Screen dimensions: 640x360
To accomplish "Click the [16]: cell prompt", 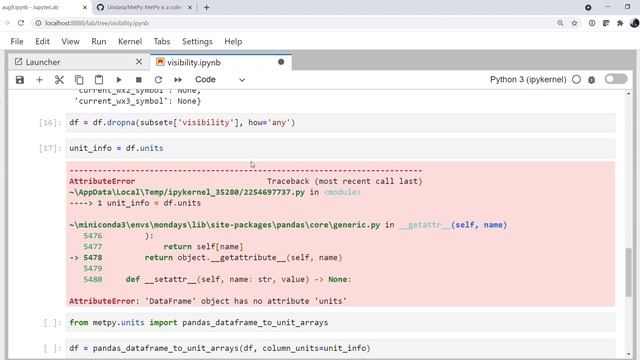I will (50, 123).
